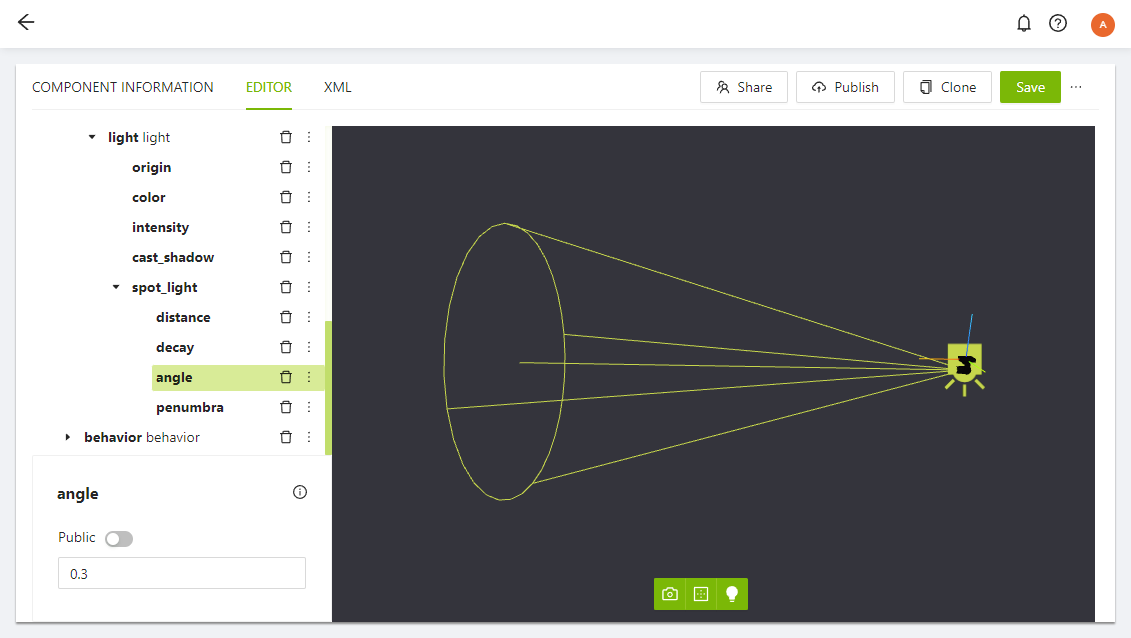Click the delete icon next to angle property
Viewport: 1131px width, 638px height.
tap(285, 377)
